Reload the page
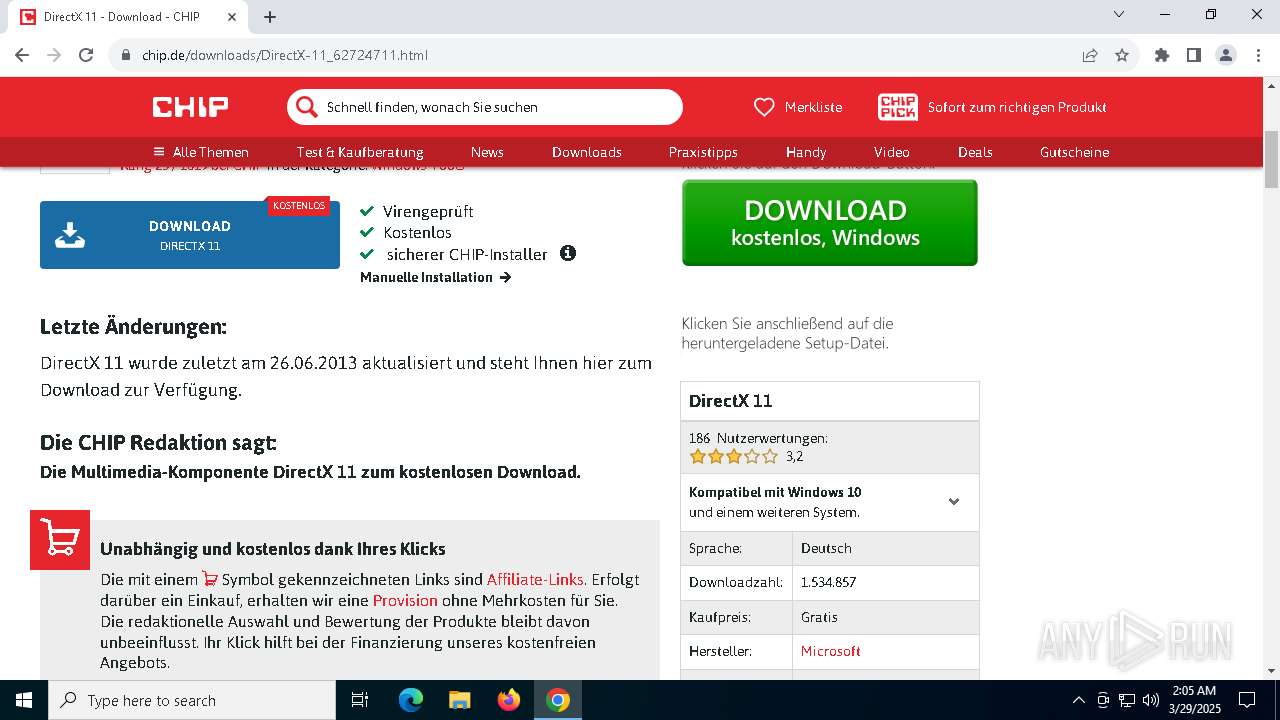The height and width of the screenshot is (720, 1280). pos(86,55)
